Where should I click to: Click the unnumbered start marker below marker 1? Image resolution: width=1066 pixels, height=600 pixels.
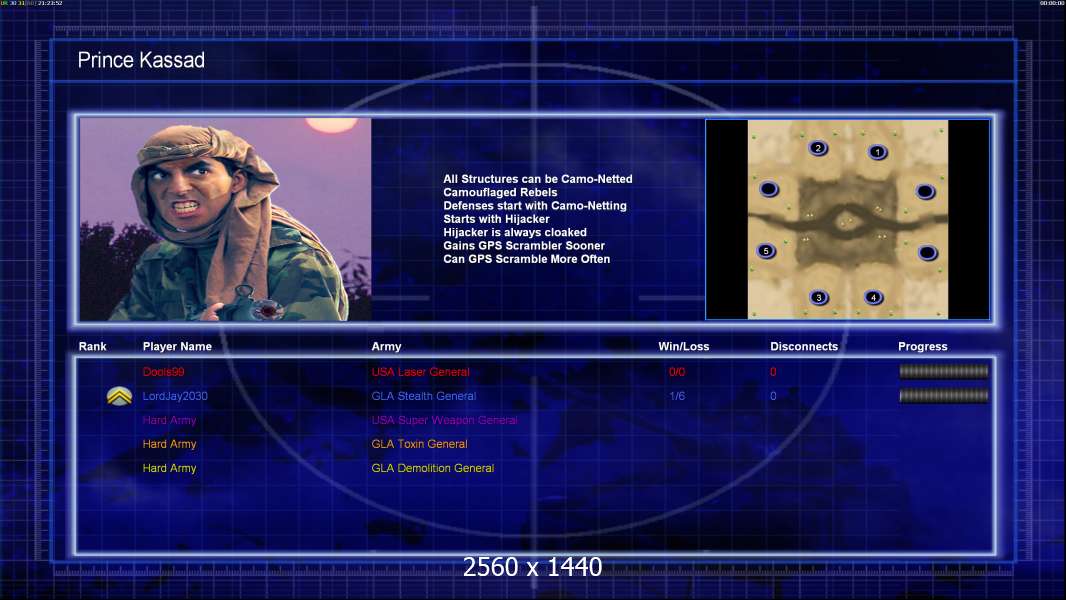pos(925,192)
